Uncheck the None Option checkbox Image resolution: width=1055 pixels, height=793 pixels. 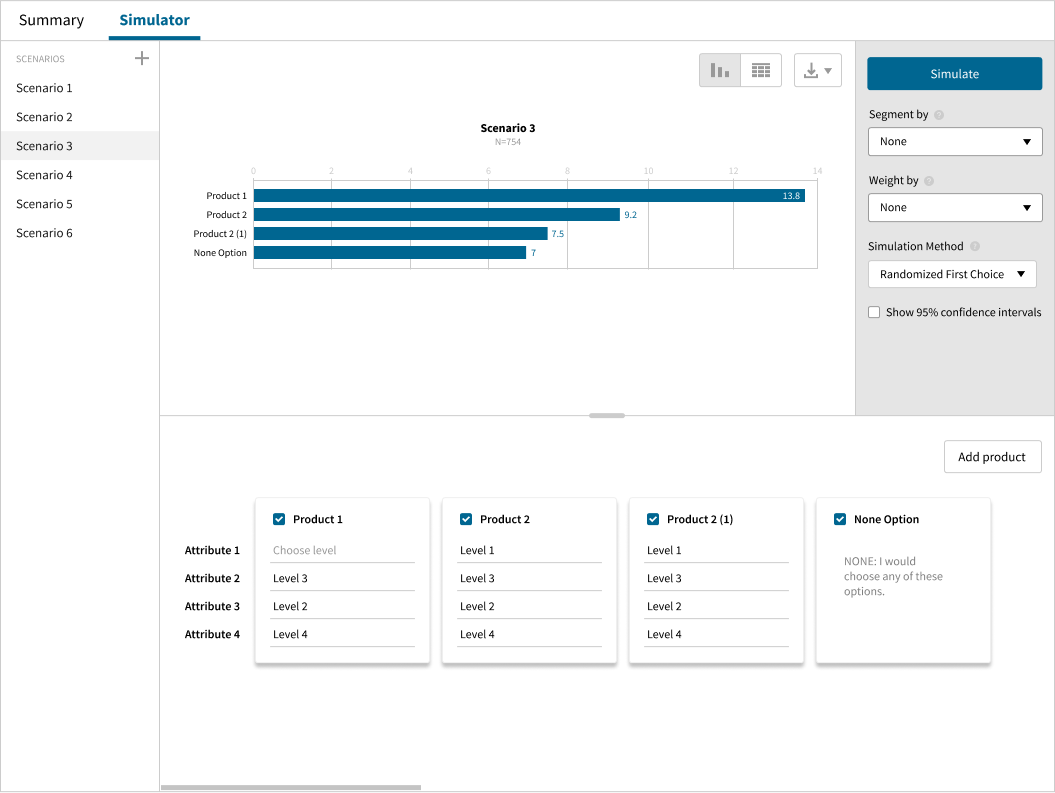pyautogui.click(x=840, y=519)
